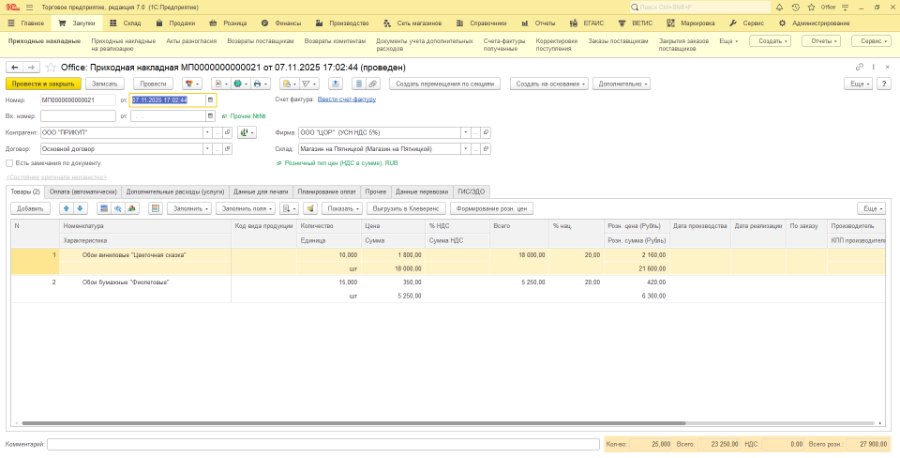Open the green globe icon menu
900x458 pixels.
[240, 84]
